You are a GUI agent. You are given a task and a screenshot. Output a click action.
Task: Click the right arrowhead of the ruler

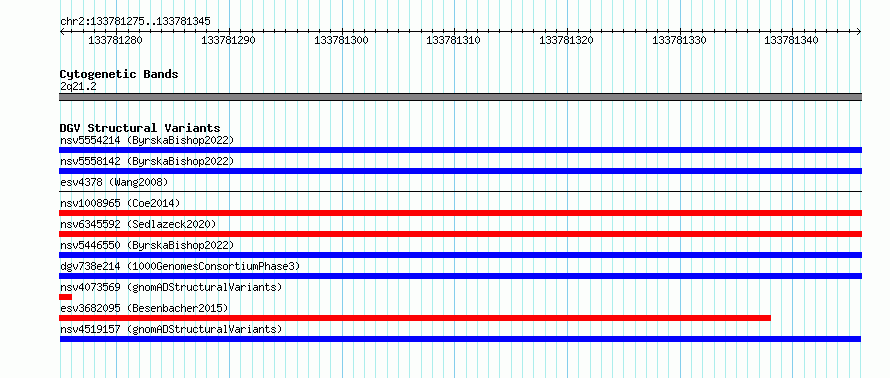click(x=858, y=32)
